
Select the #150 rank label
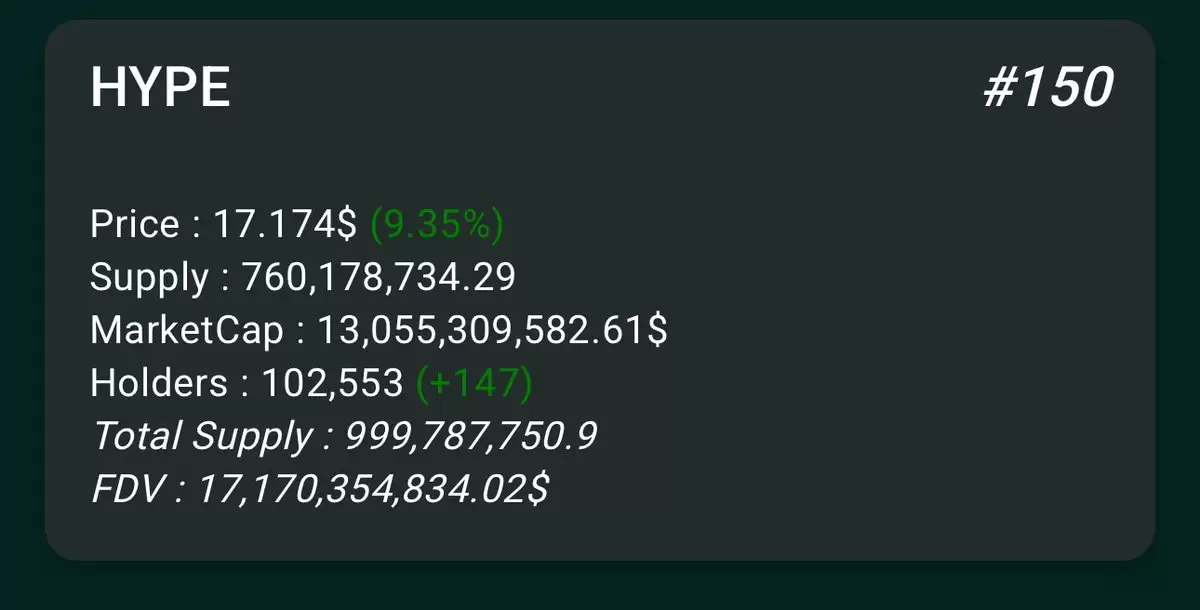click(x=1048, y=88)
